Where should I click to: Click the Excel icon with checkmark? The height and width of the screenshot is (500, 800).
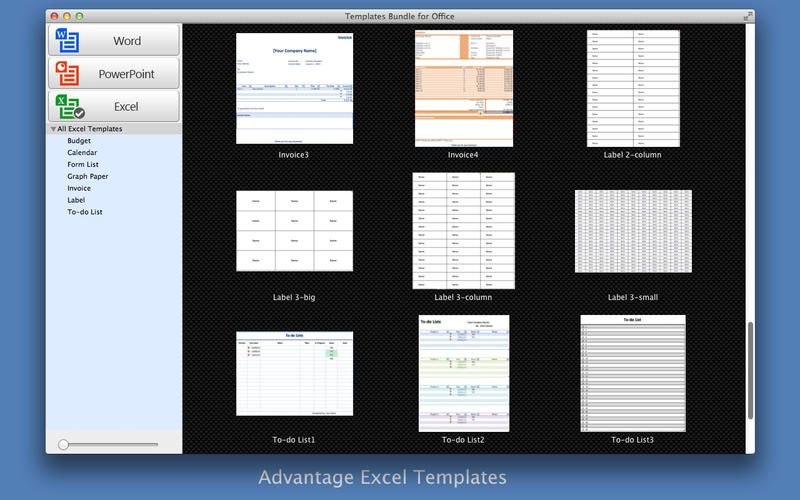point(68,106)
